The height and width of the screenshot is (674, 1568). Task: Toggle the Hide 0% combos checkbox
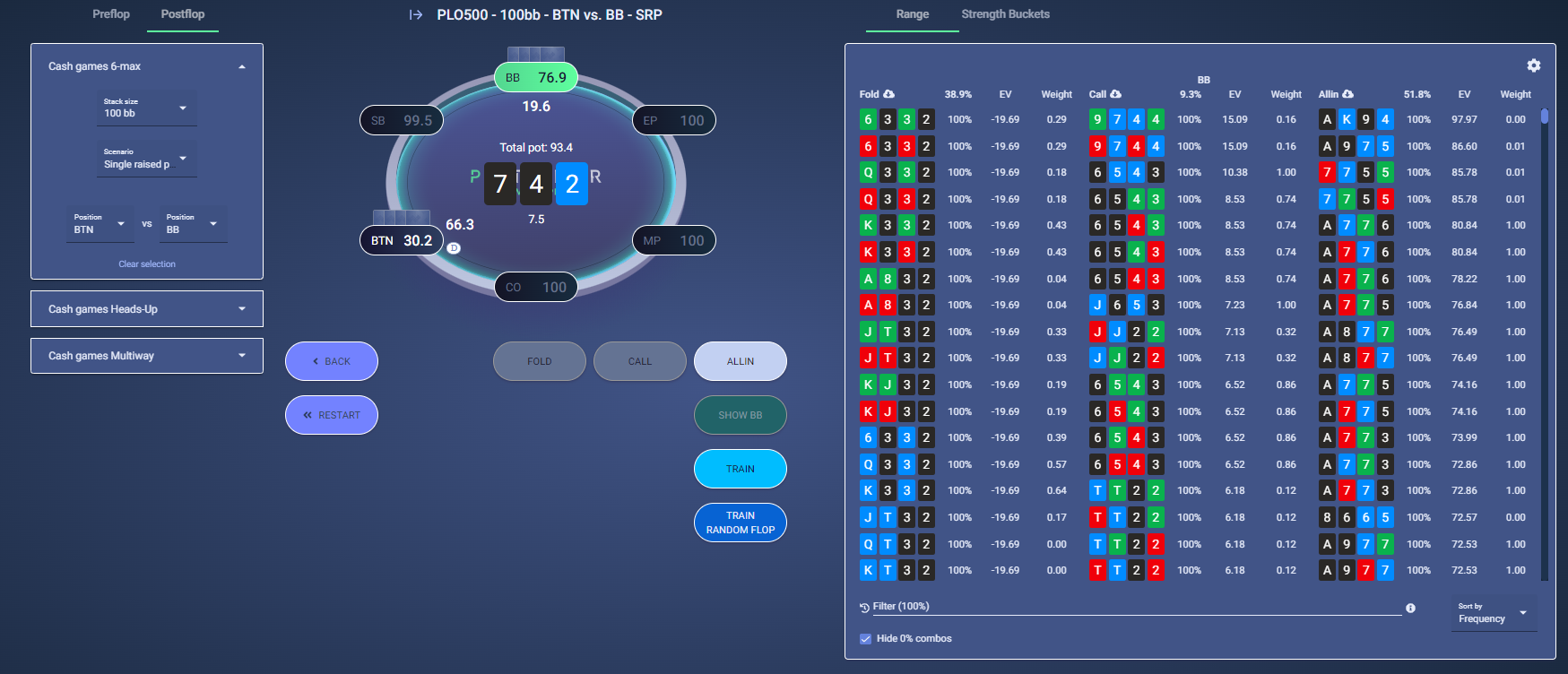click(865, 638)
